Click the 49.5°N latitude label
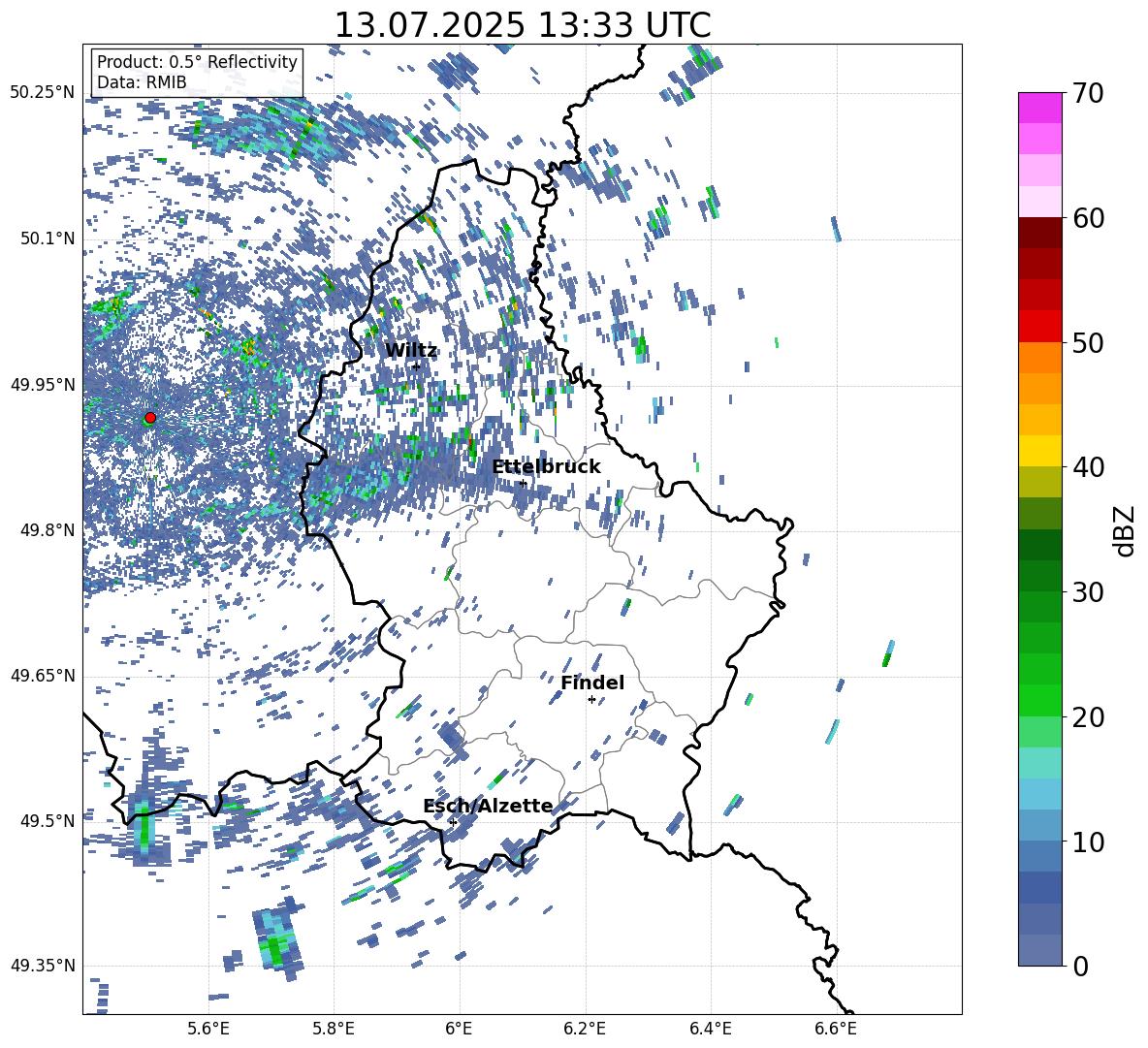The height and width of the screenshot is (1048, 1148). [x=47, y=821]
